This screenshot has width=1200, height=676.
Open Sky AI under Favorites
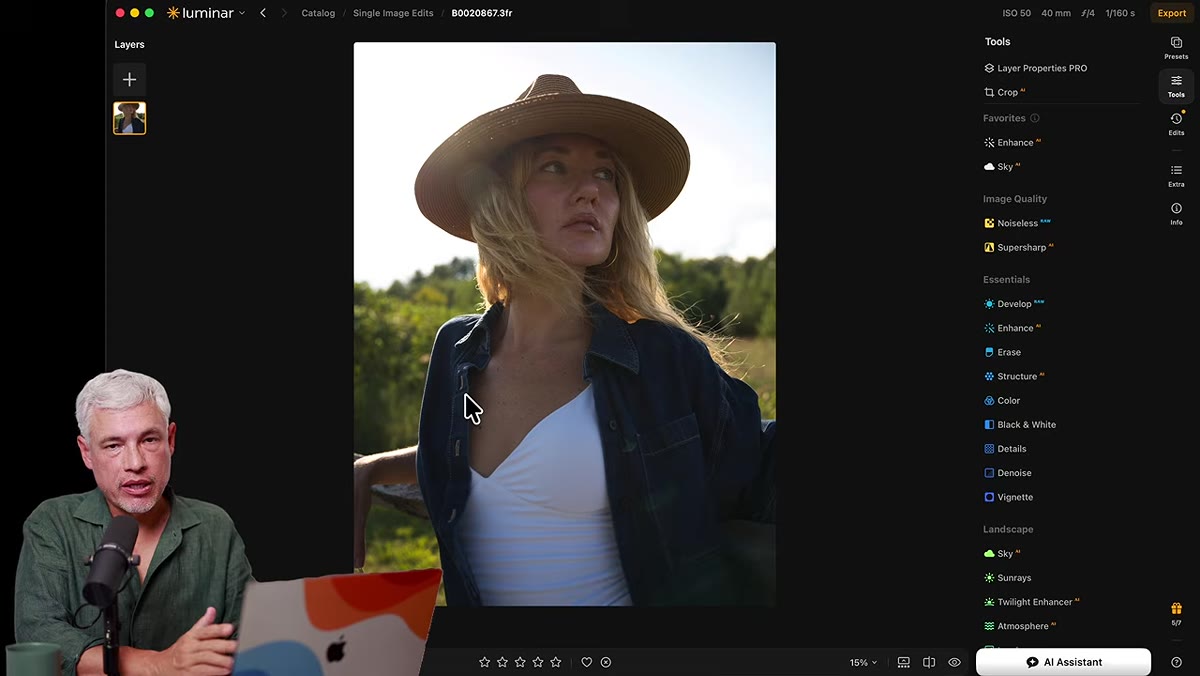pos(1002,167)
